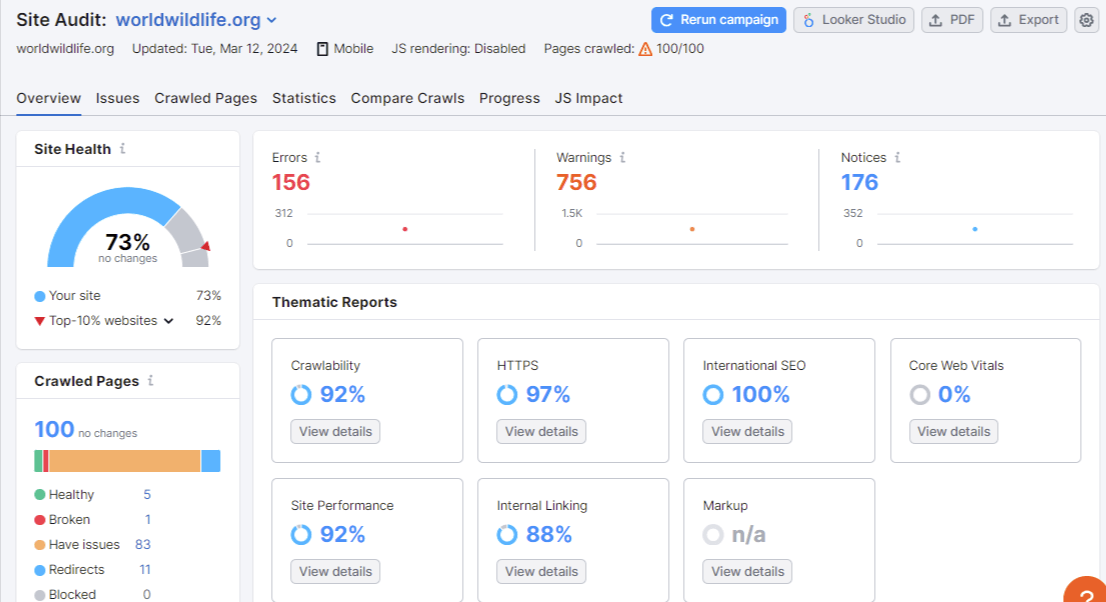Click the Notices info icon
The height and width of the screenshot is (602, 1106).
coord(897,158)
